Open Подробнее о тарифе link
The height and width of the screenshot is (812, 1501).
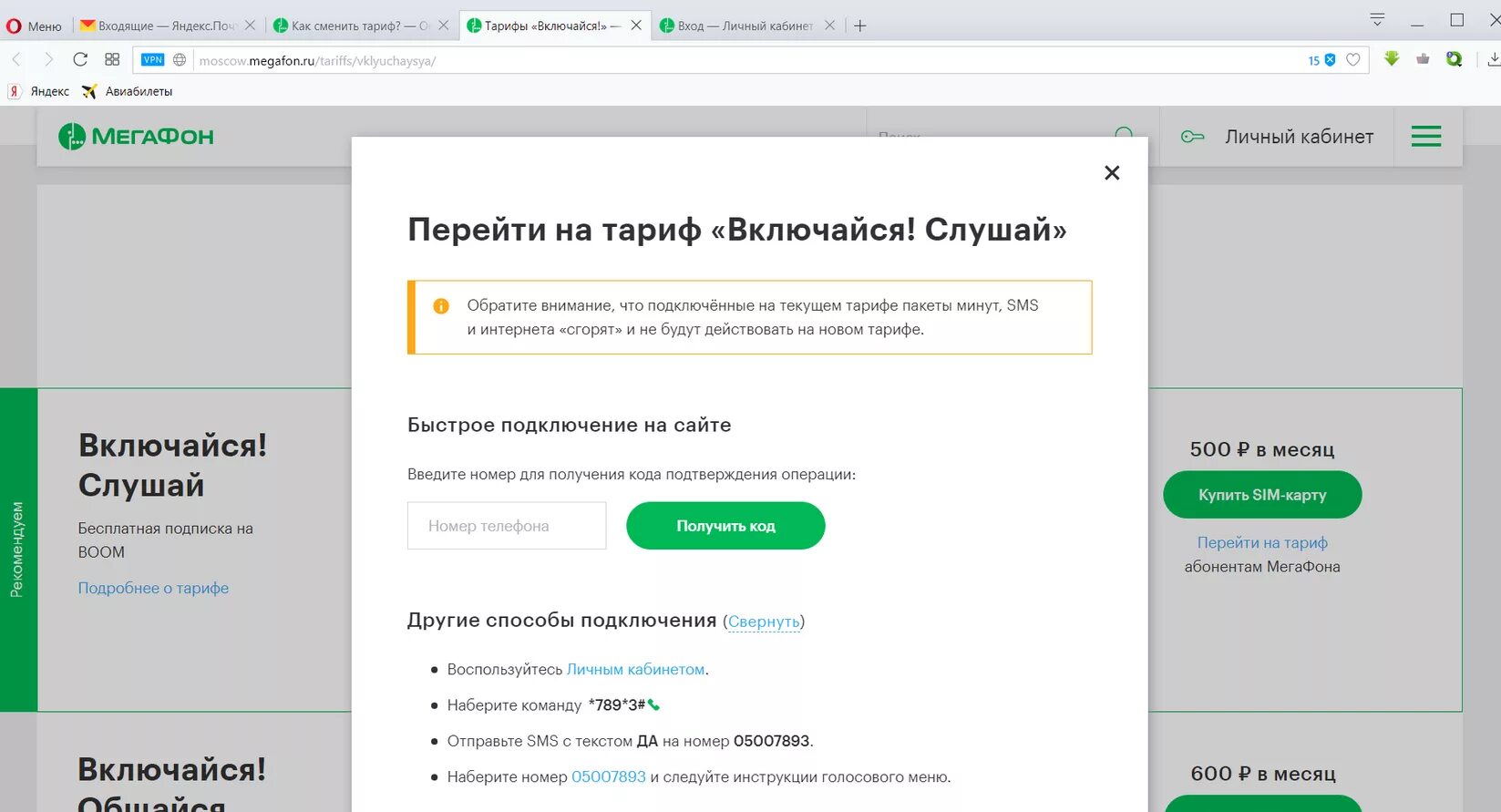click(x=153, y=588)
